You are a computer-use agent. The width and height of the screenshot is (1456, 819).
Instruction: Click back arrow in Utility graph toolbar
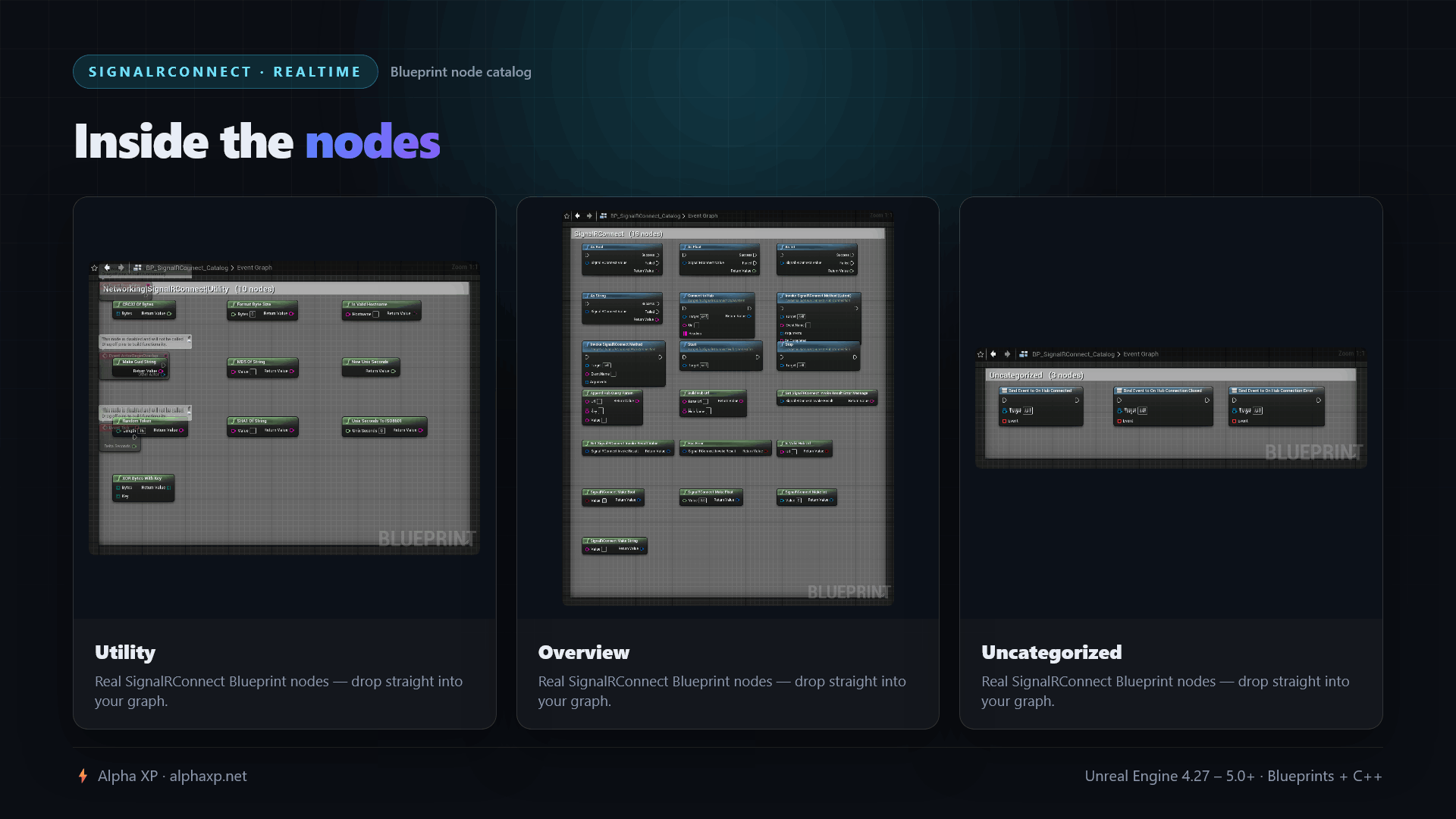(x=107, y=268)
